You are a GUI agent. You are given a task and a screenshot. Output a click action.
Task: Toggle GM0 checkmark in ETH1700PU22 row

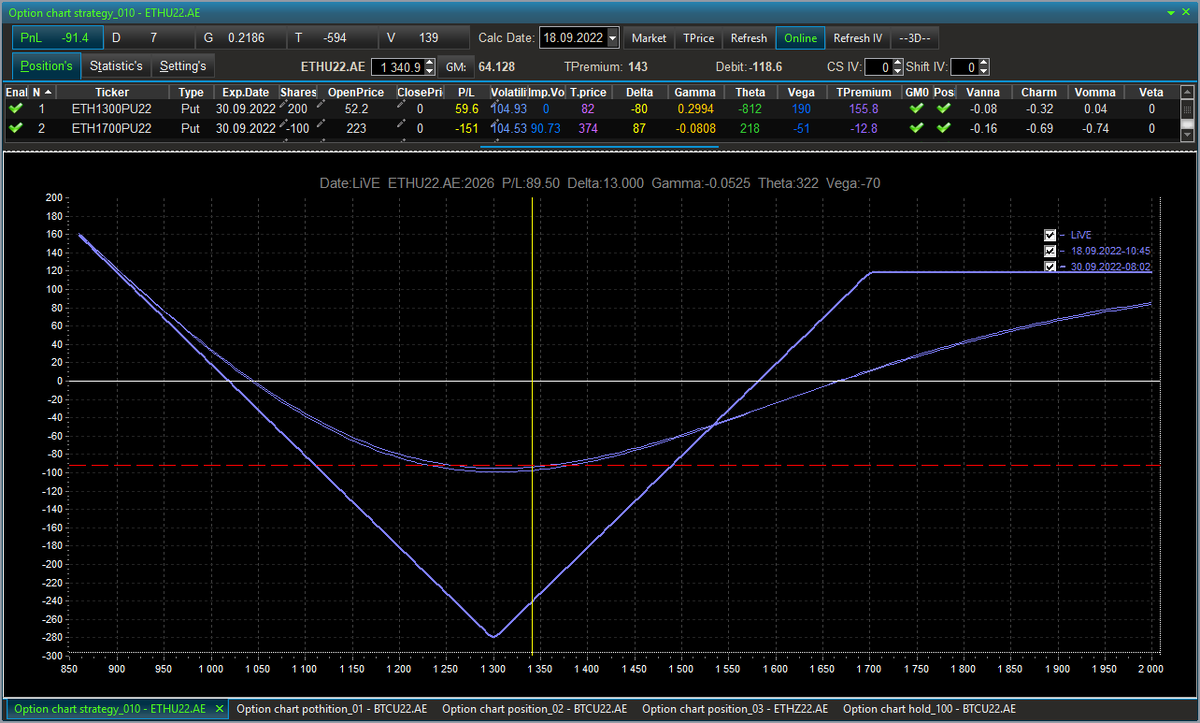pos(917,128)
